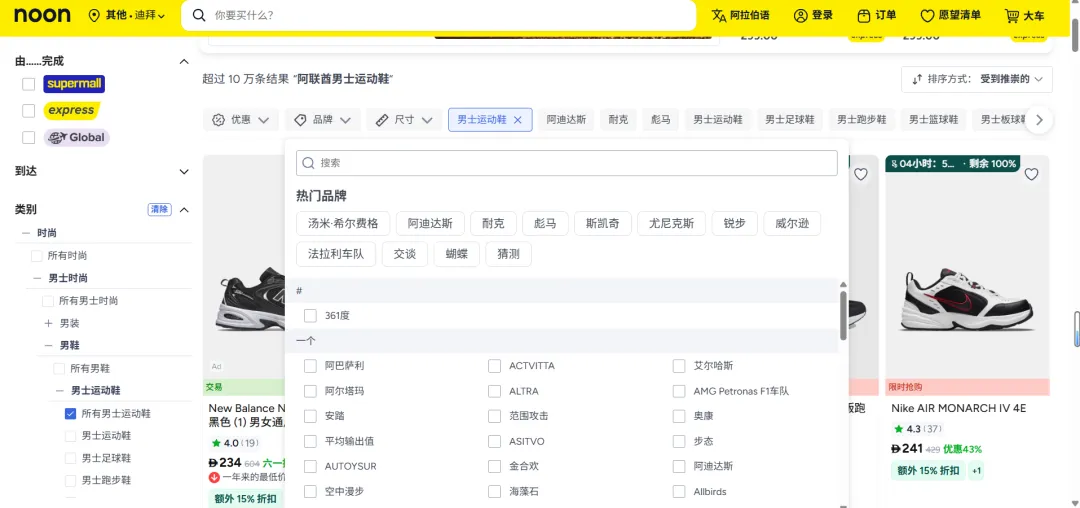Click the noon logo
Image resolution: width=1080 pixels, height=508 pixels.
pos(42,15)
